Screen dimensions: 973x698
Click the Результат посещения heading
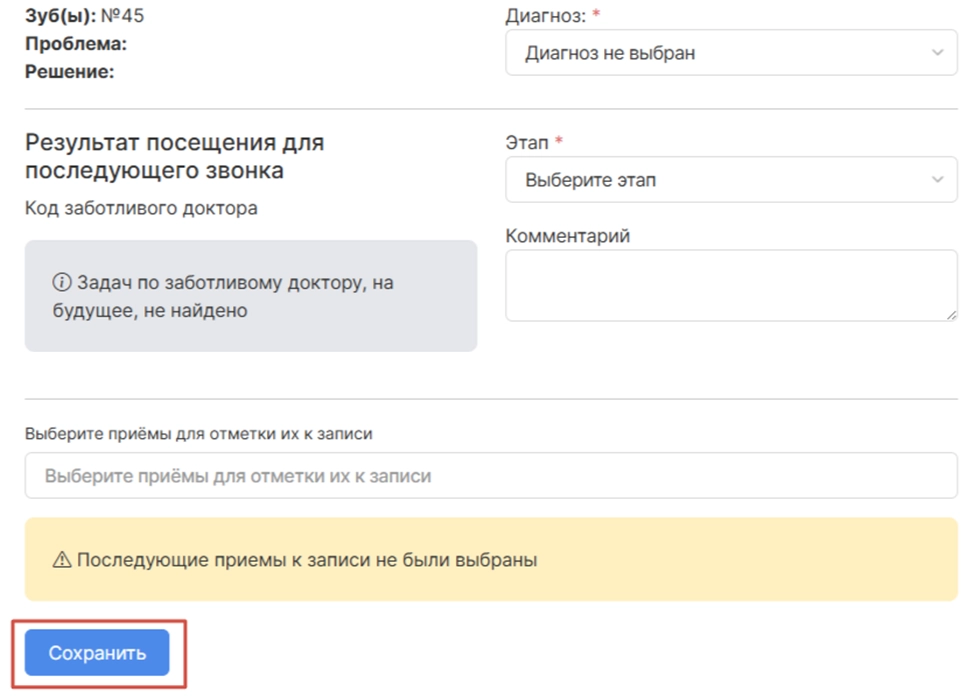pos(174,156)
